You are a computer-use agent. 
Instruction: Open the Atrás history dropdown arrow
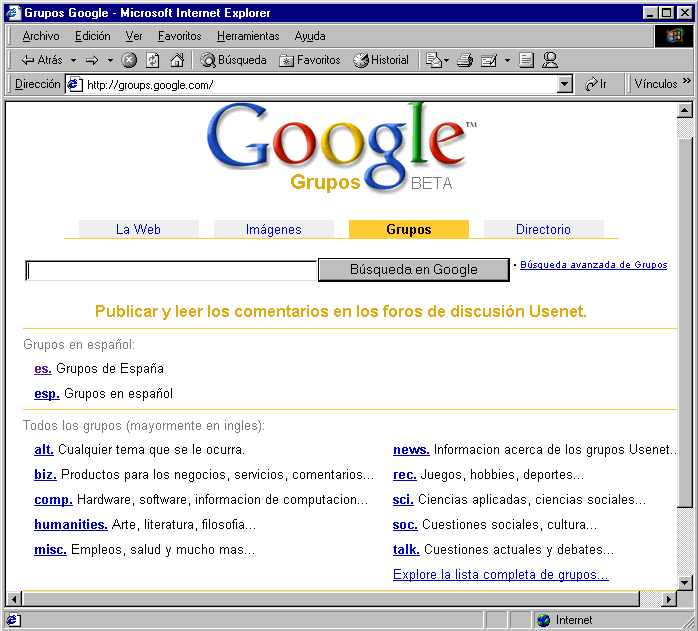73,60
